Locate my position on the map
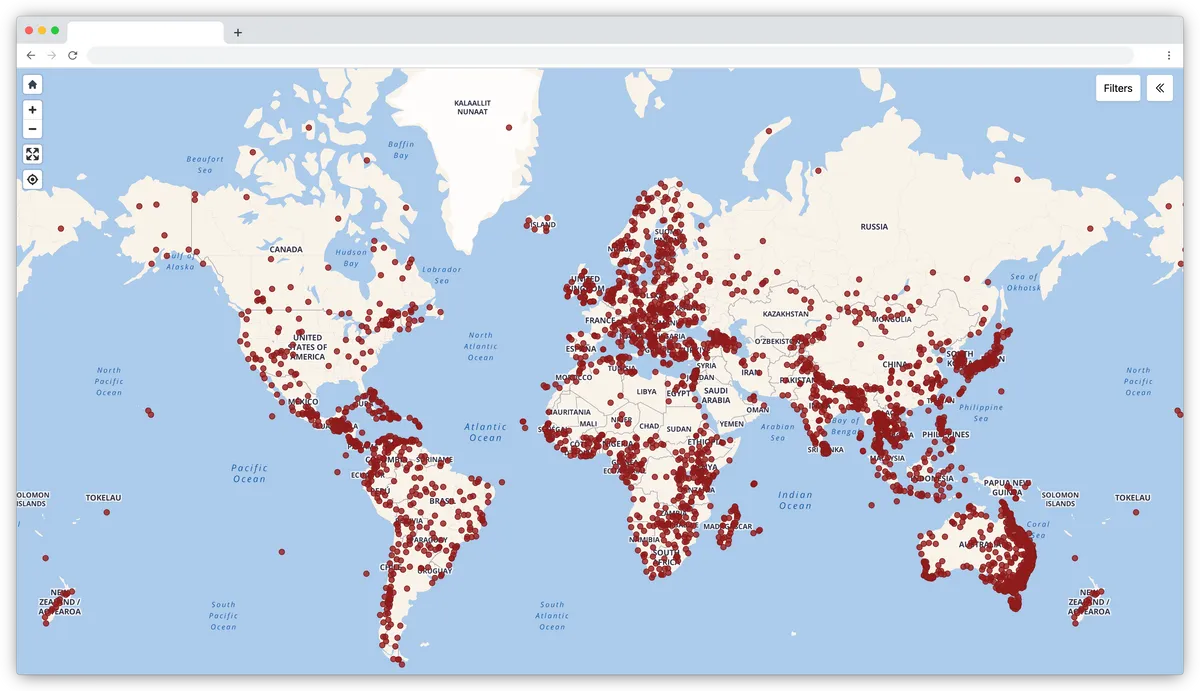1200x691 pixels. pyautogui.click(x=33, y=179)
